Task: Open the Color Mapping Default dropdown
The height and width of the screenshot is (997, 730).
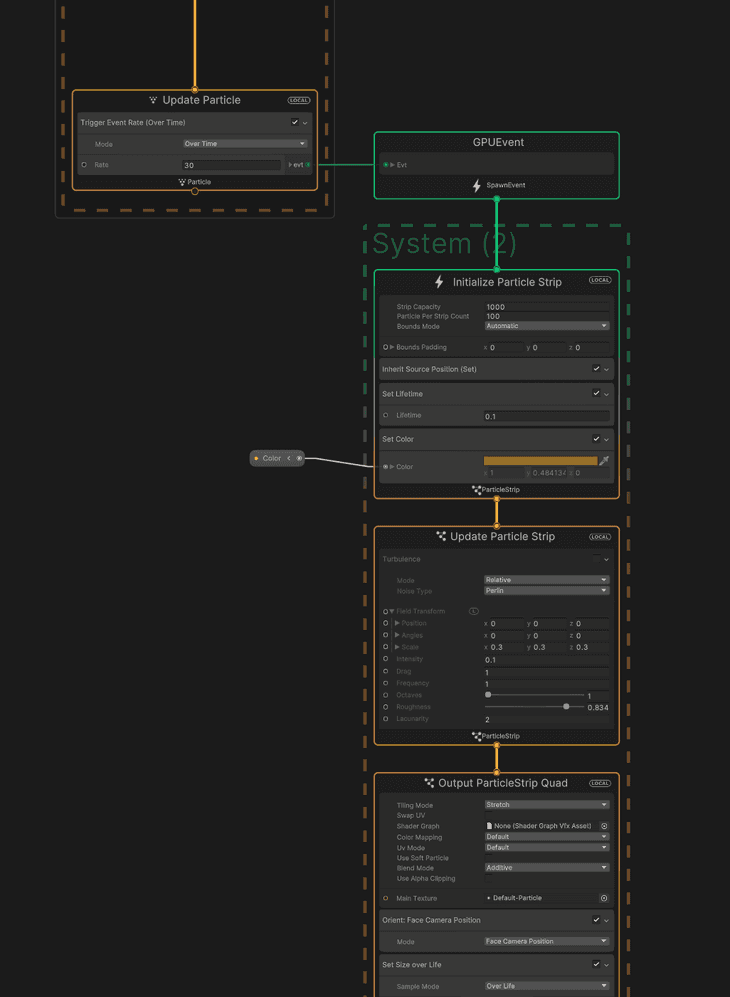Action: [x=547, y=837]
